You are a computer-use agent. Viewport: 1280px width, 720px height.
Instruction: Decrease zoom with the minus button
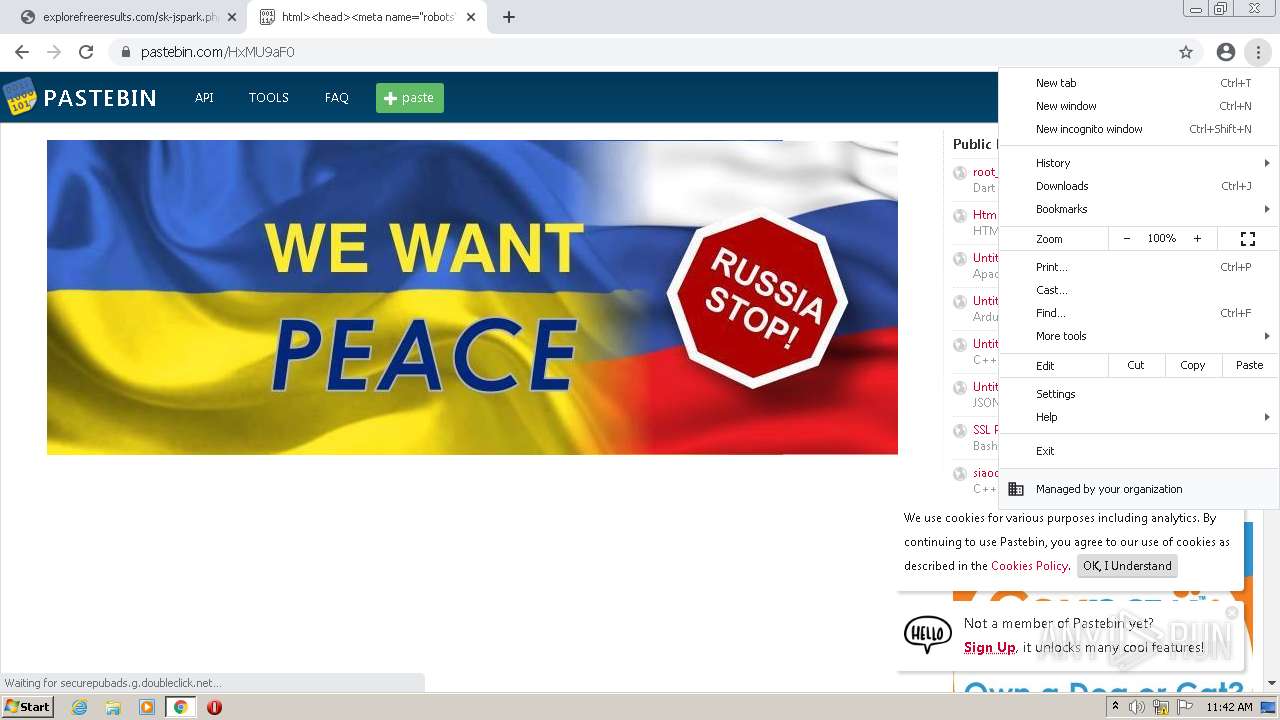[x=1127, y=239]
